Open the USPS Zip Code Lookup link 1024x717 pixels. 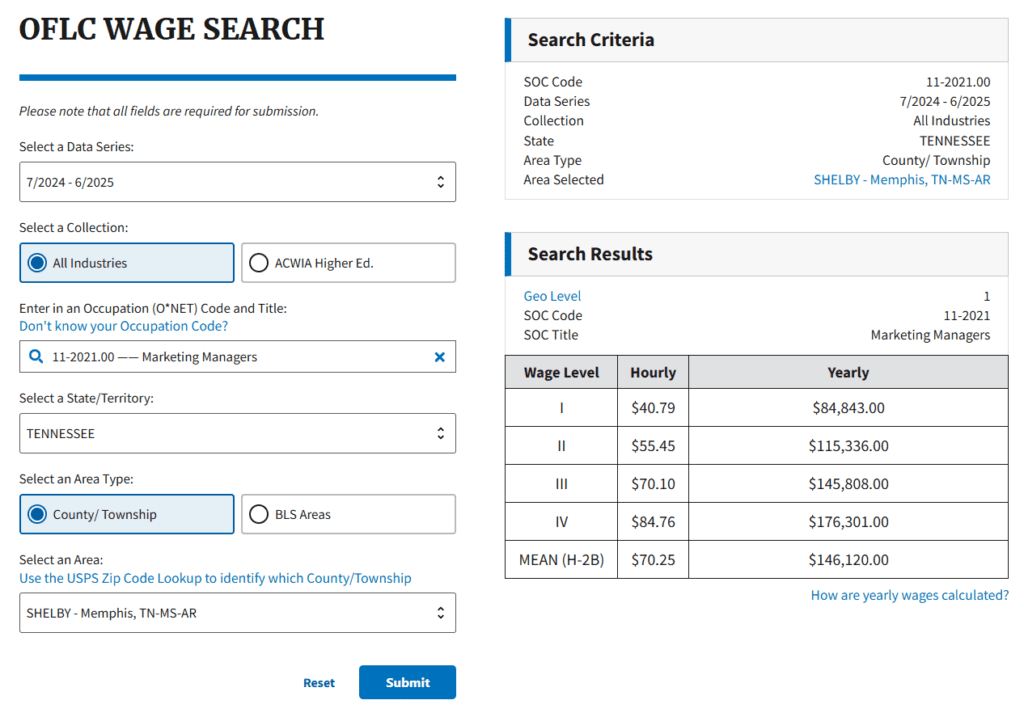pos(215,578)
